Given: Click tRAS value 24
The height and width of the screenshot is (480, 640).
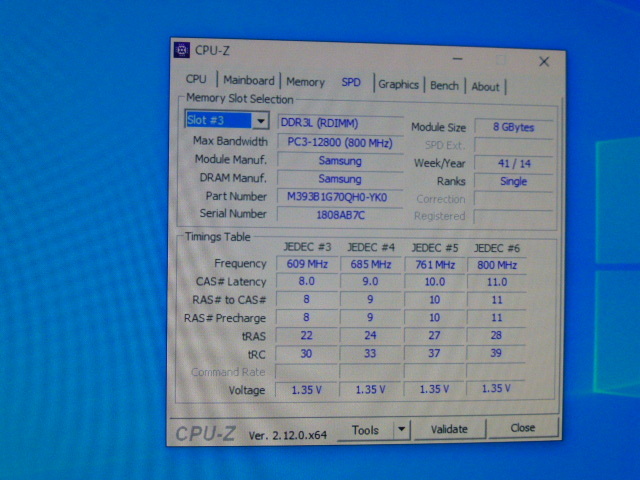Looking at the screenshot, I should (x=370, y=335).
